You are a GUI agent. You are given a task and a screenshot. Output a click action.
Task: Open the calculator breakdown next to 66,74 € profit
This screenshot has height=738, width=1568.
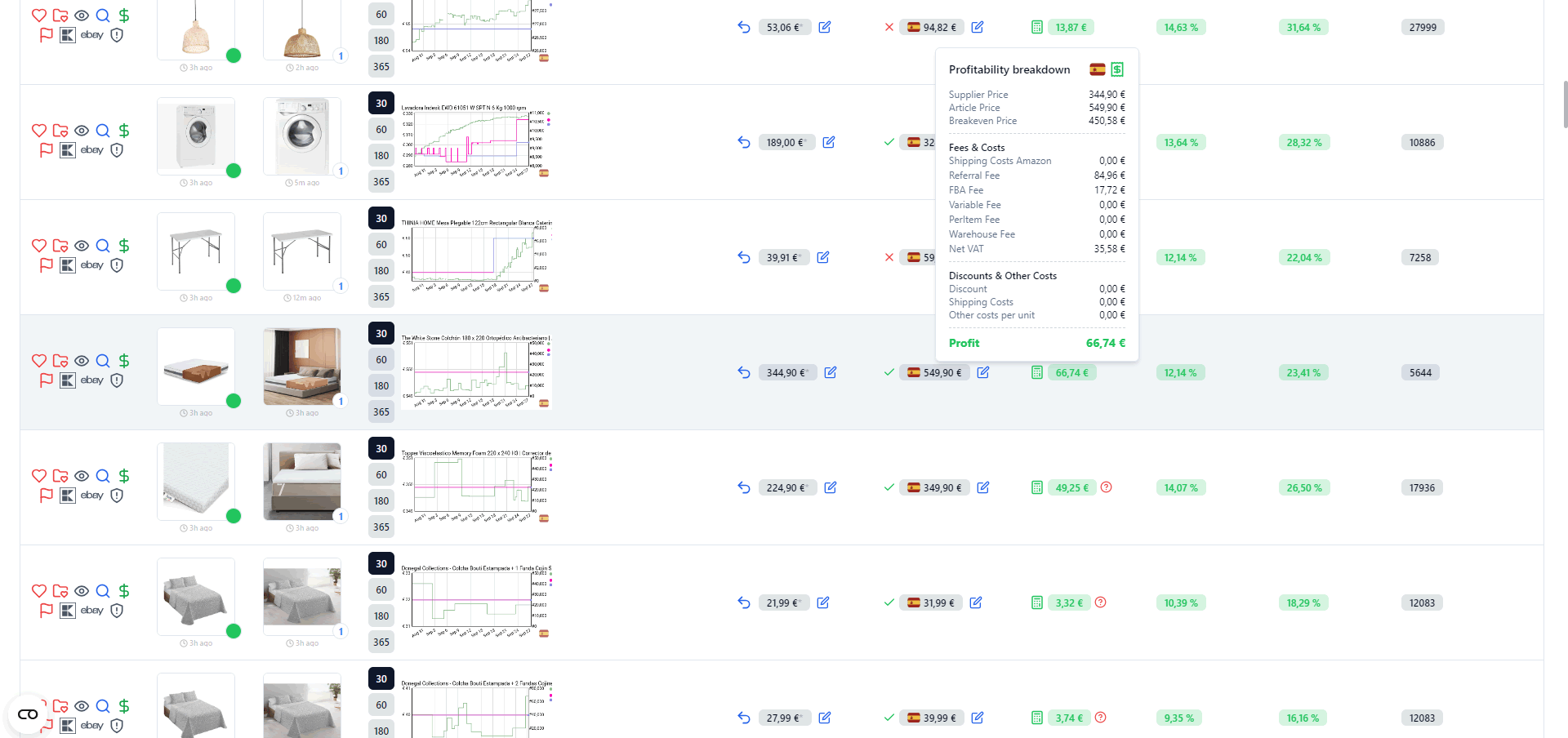[x=1037, y=372]
